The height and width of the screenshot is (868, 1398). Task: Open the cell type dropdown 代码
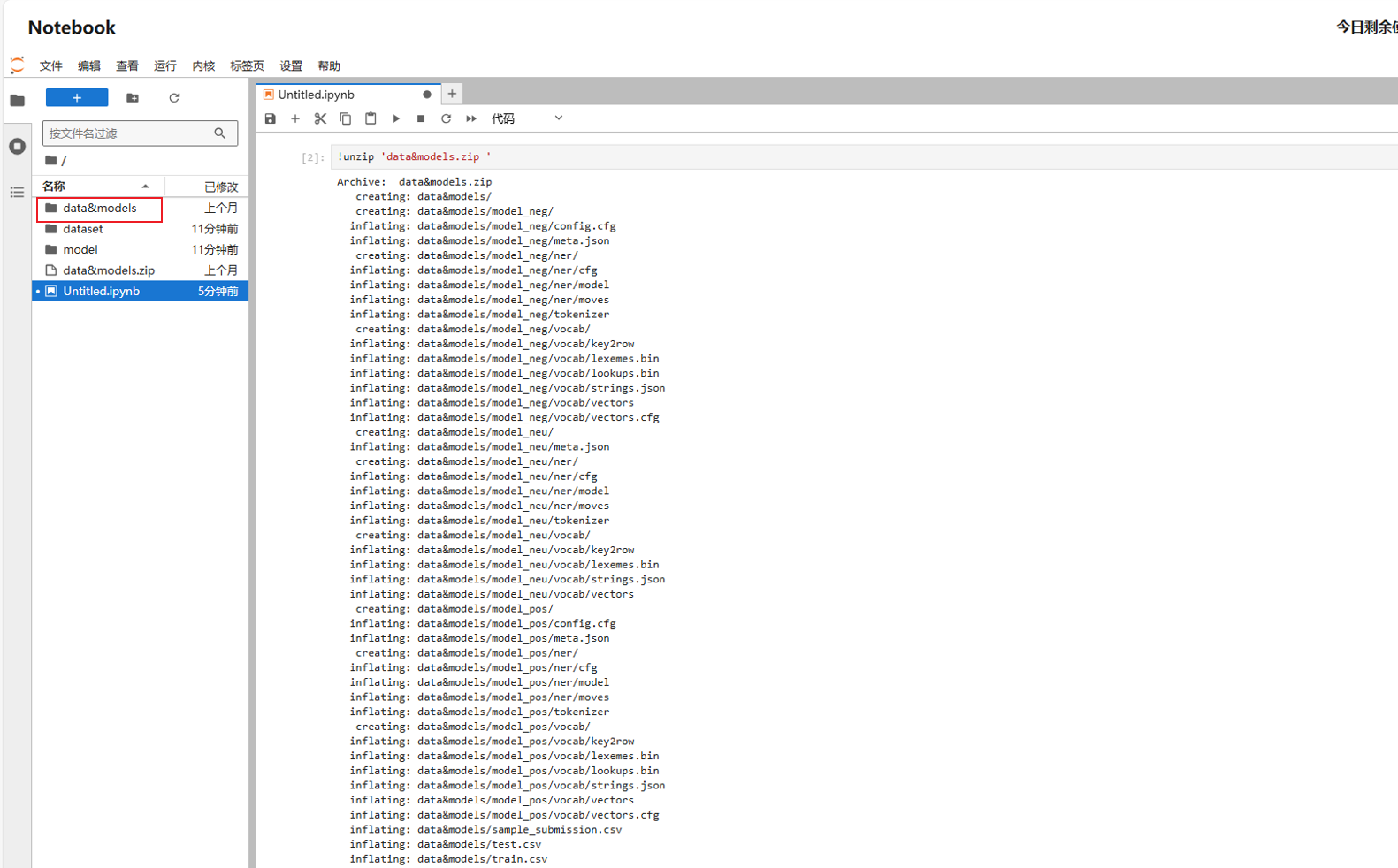[527, 118]
